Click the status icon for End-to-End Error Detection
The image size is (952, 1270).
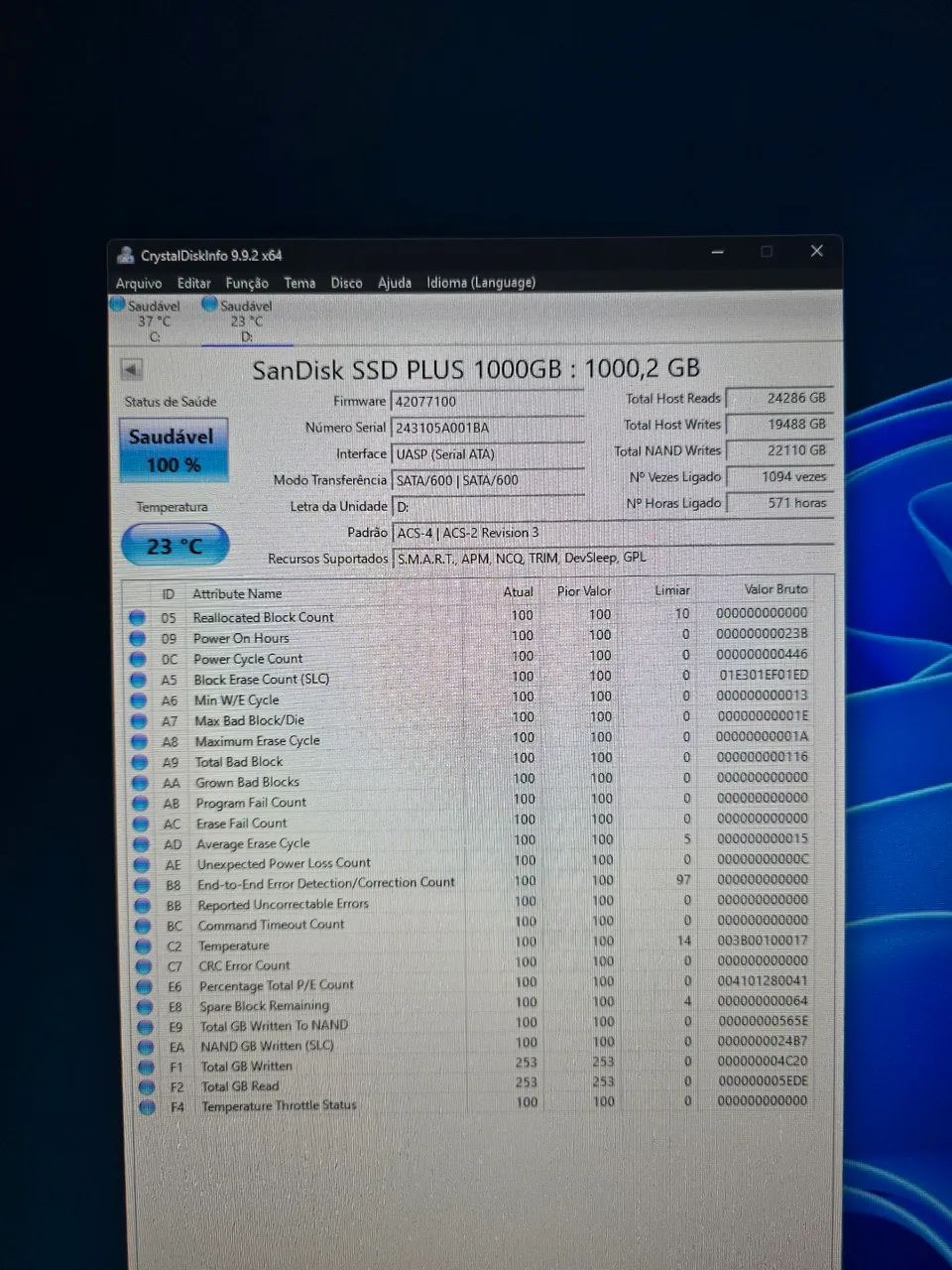pyautogui.click(x=144, y=885)
